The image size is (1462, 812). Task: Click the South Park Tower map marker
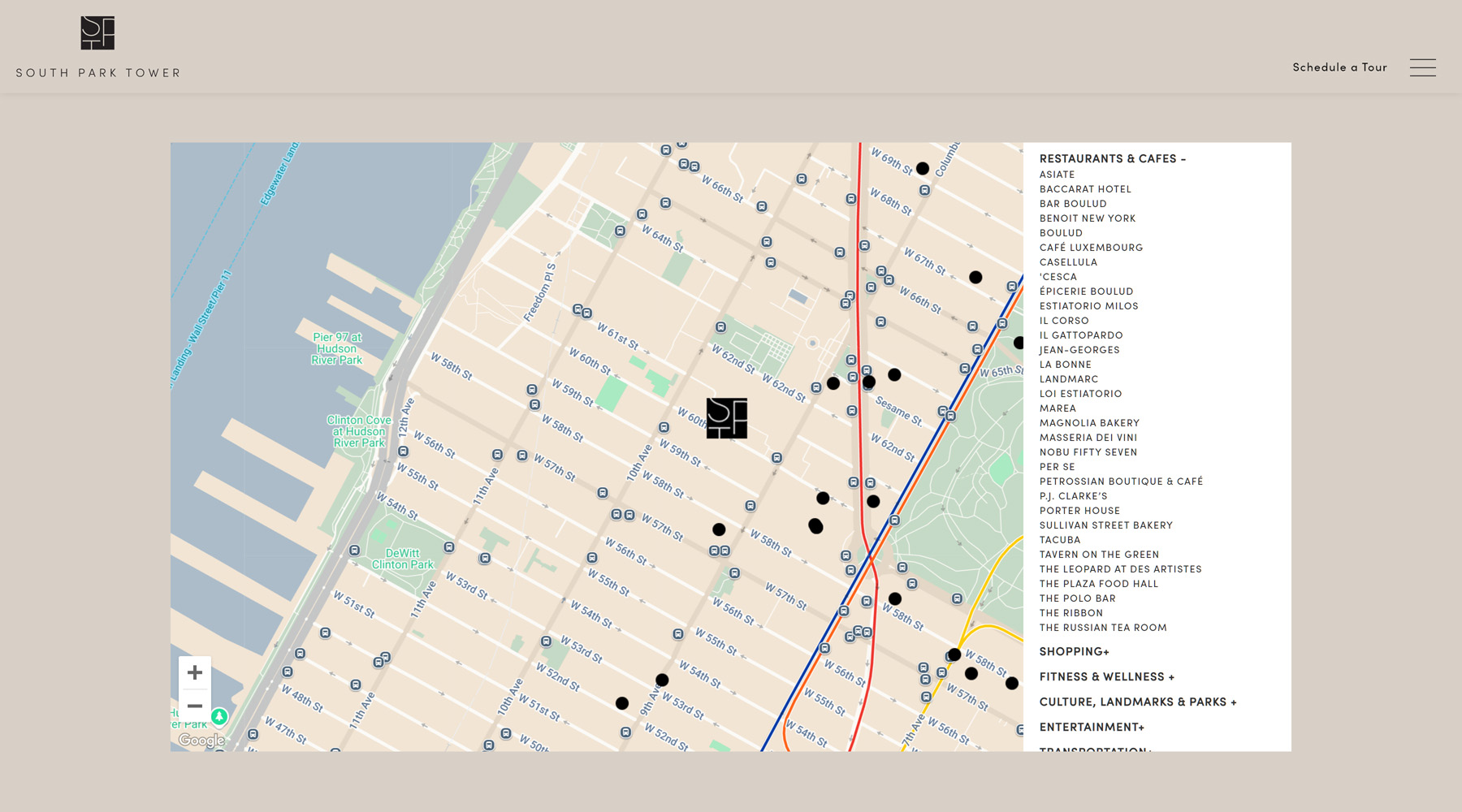[x=726, y=418]
